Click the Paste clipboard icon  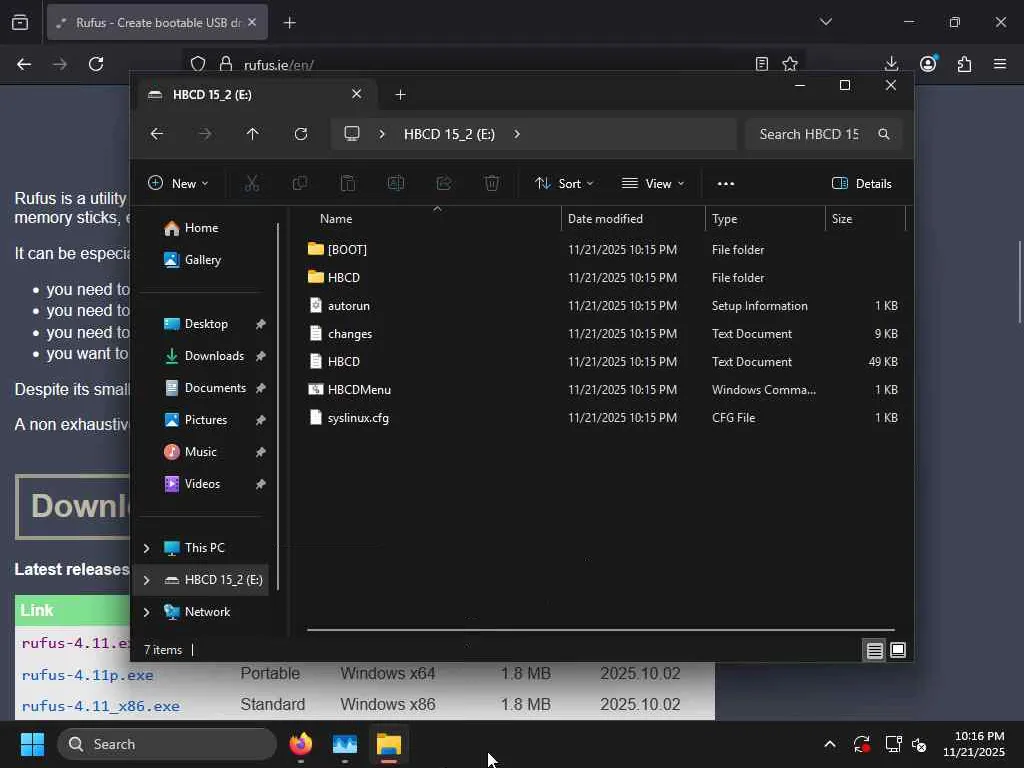[348, 184]
